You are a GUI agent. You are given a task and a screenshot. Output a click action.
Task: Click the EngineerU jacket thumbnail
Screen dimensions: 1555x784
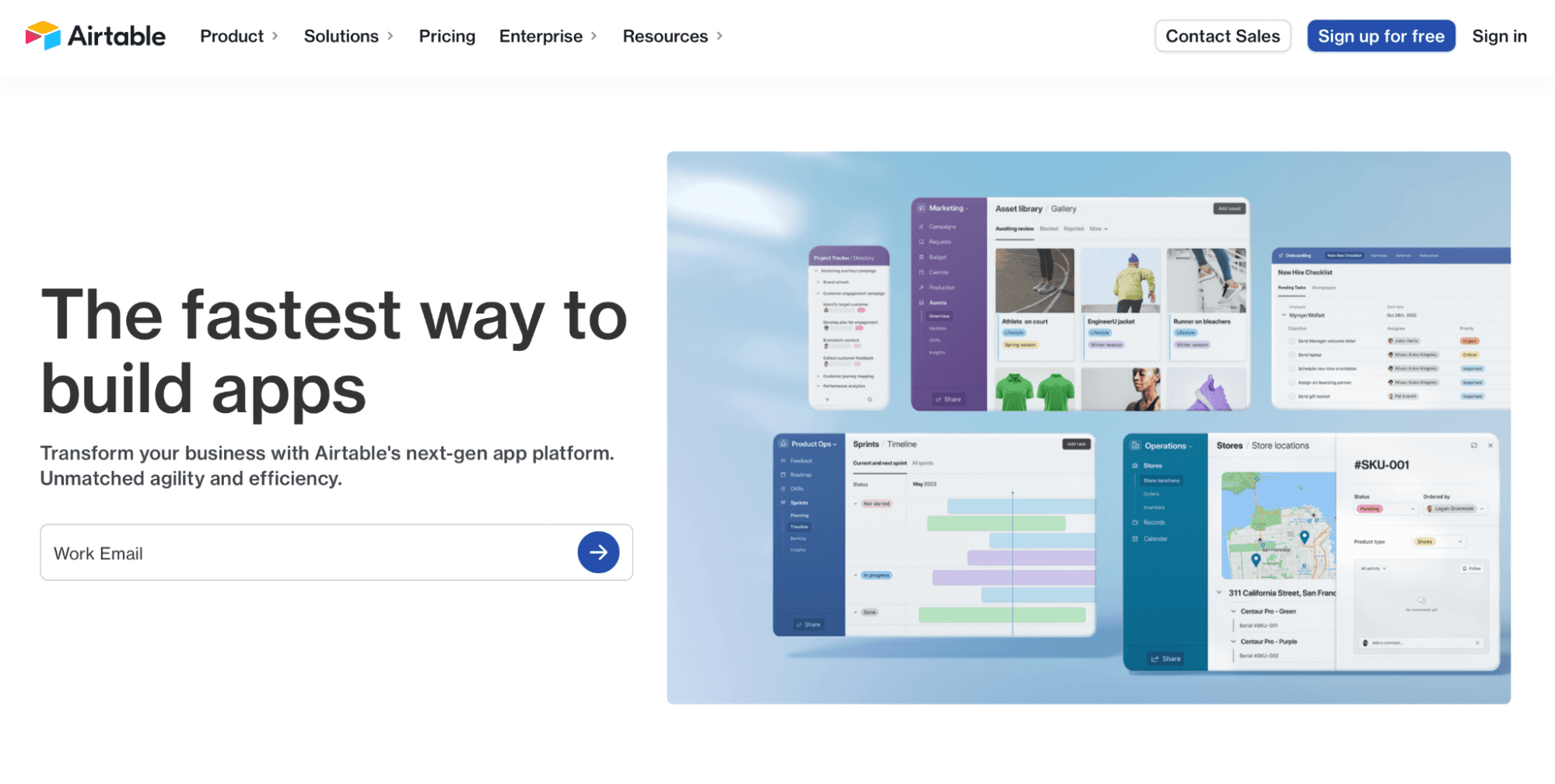[1120, 281]
